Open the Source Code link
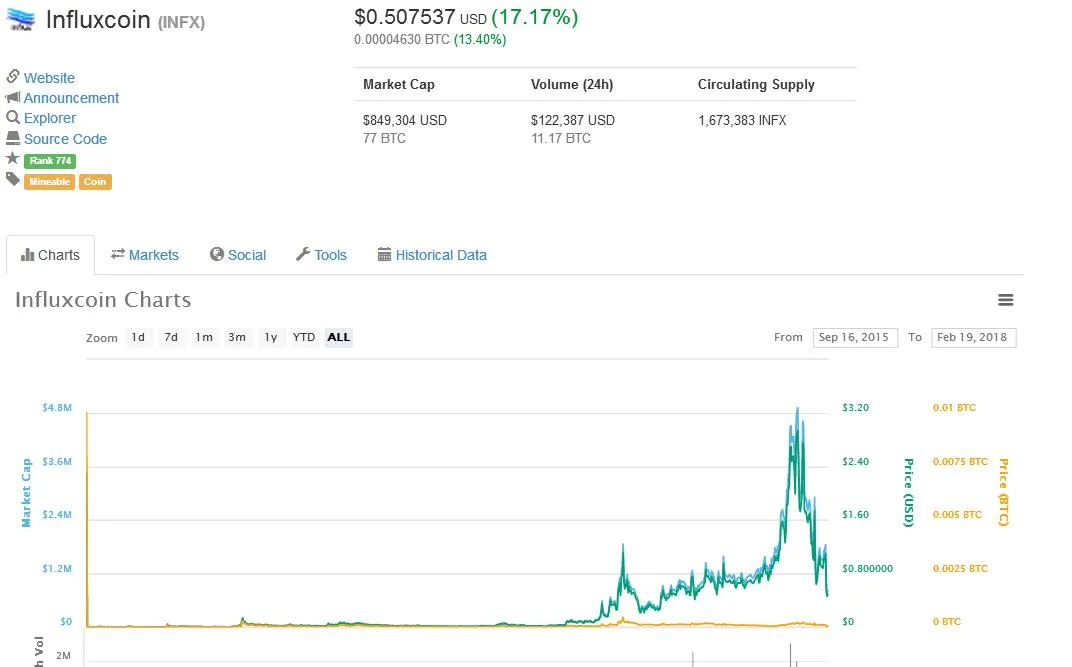Screen dimensions: 1072x667 pos(66,139)
